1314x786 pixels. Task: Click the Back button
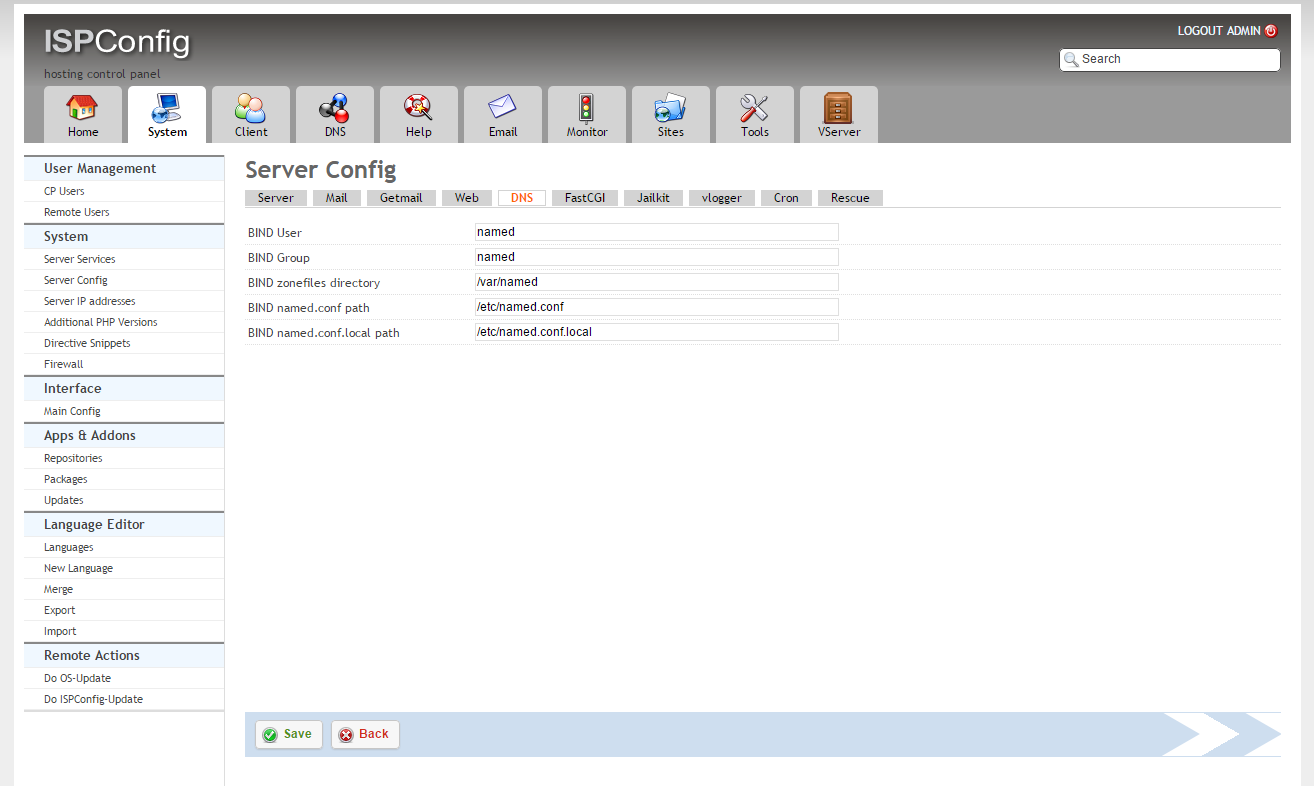click(x=365, y=734)
